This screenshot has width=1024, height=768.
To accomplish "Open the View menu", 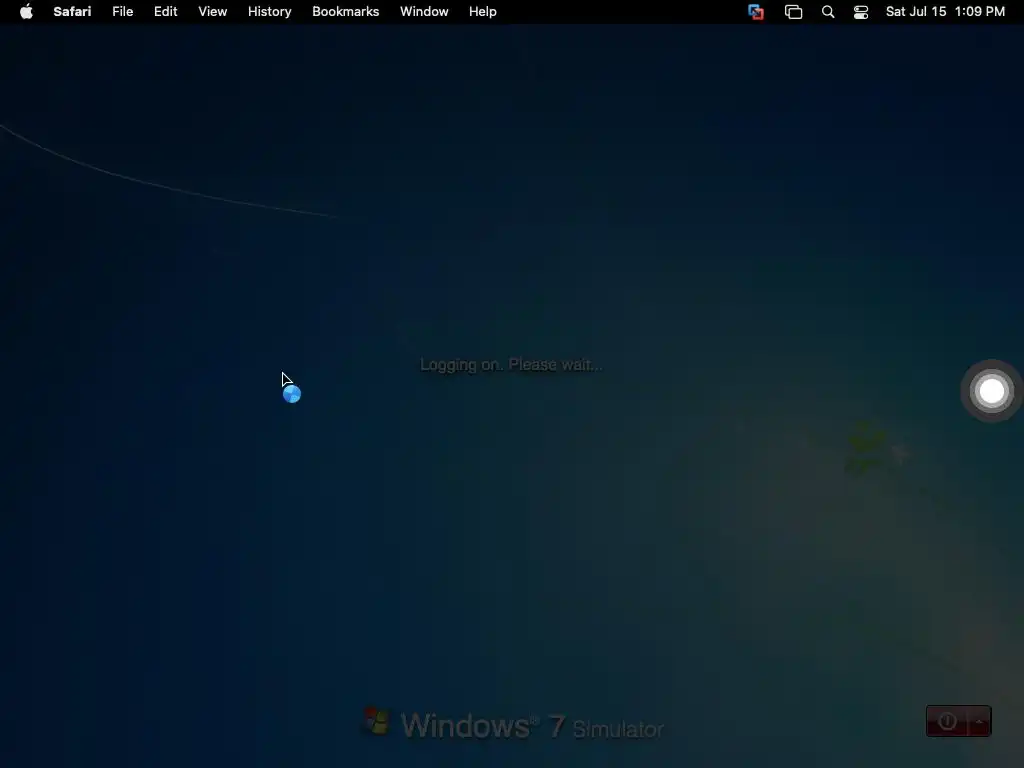I will tap(212, 12).
